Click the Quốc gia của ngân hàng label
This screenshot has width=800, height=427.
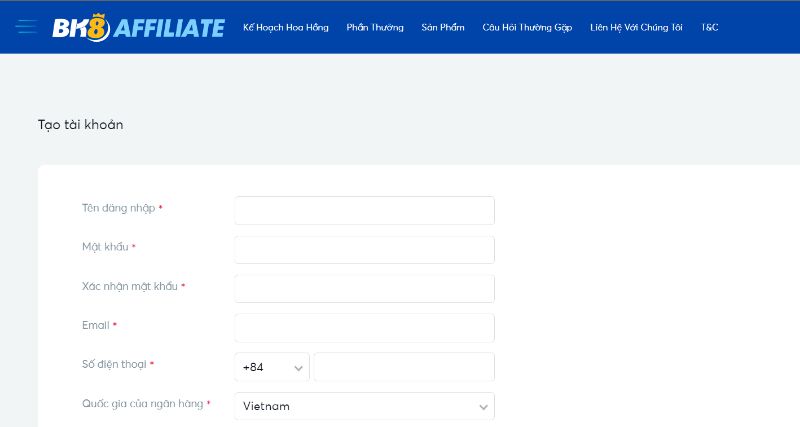click(x=142, y=404)
